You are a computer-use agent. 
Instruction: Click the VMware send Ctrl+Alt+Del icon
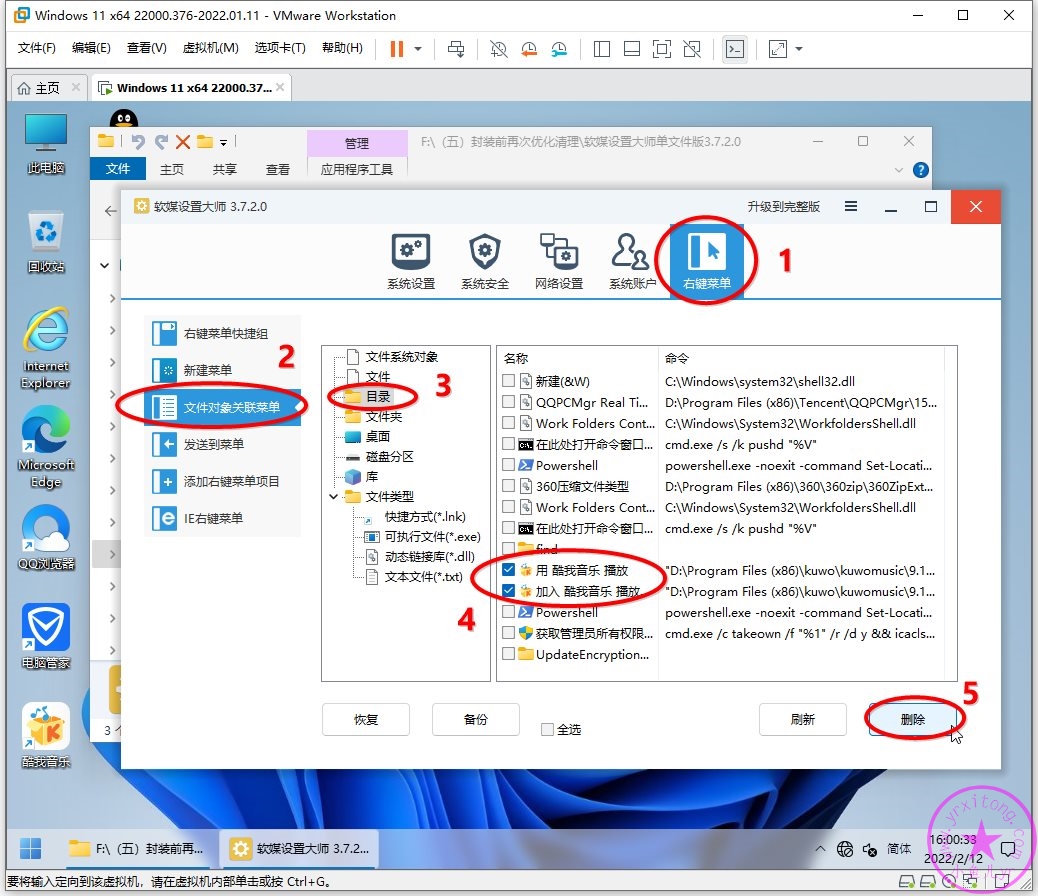click(x=456, y=48)
